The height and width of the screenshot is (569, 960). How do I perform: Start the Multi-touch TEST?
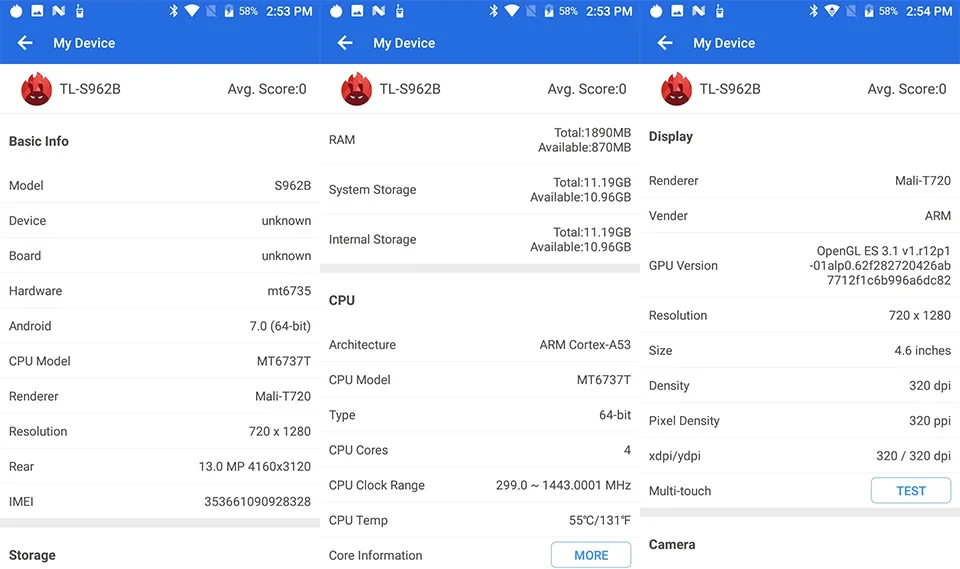click(911, 491)
